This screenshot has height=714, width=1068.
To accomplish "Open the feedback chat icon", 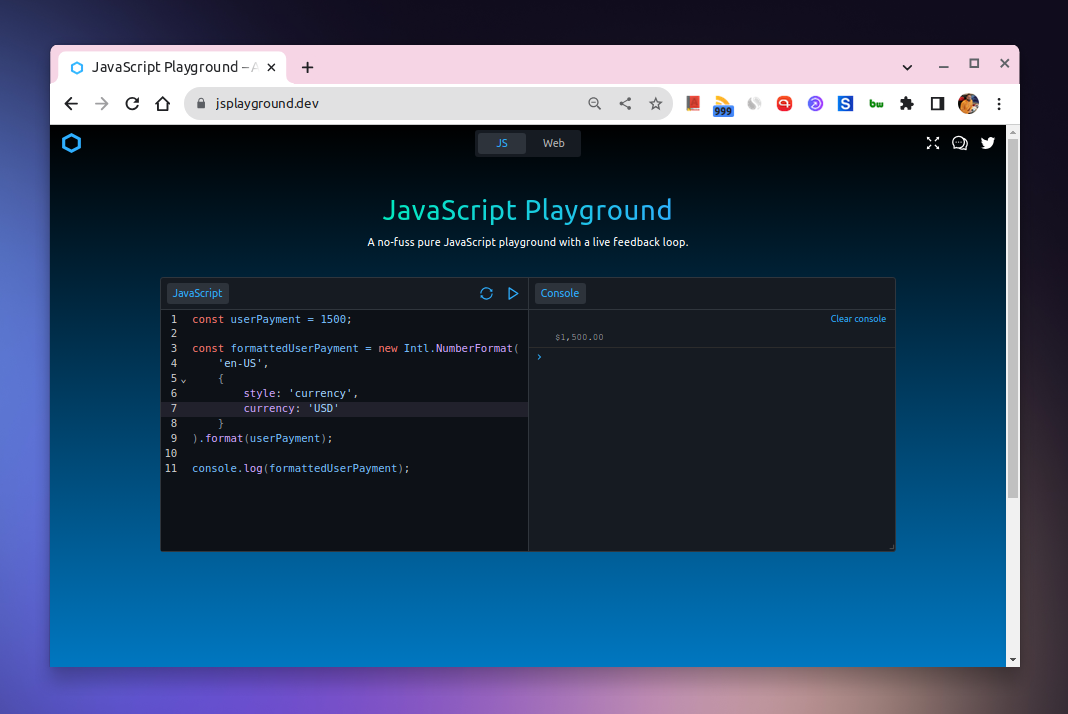I will 960,143.
